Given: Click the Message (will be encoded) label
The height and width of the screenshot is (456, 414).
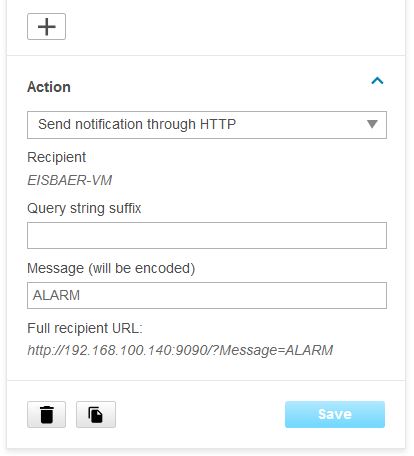Looking at the screenshot, I should (x=111, y=268).
